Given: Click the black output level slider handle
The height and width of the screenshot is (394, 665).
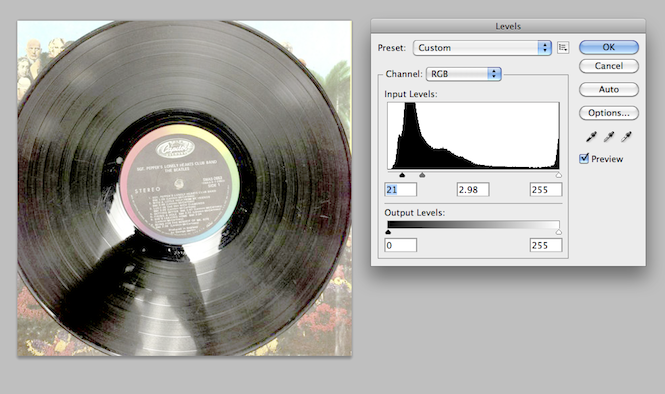Looking at the screenshot, I should 388,232.
